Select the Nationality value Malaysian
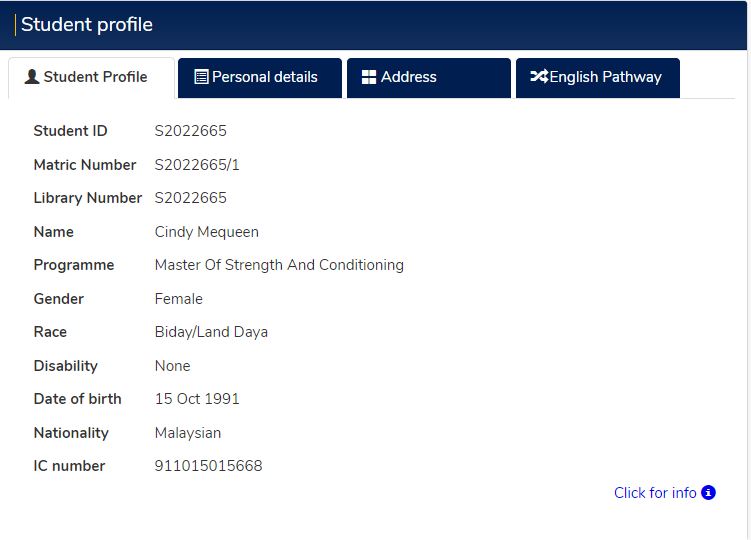 pos(187,433)
